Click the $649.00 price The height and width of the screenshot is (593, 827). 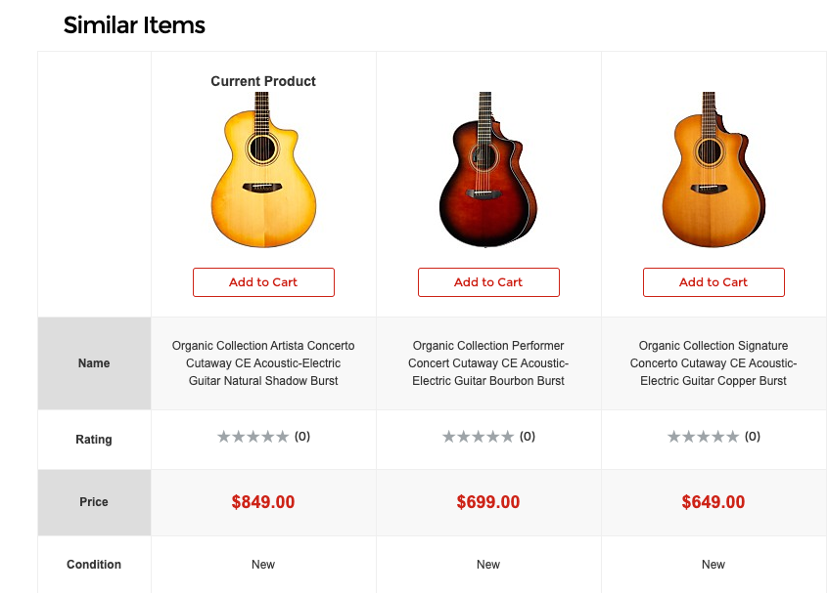(713, 502)
